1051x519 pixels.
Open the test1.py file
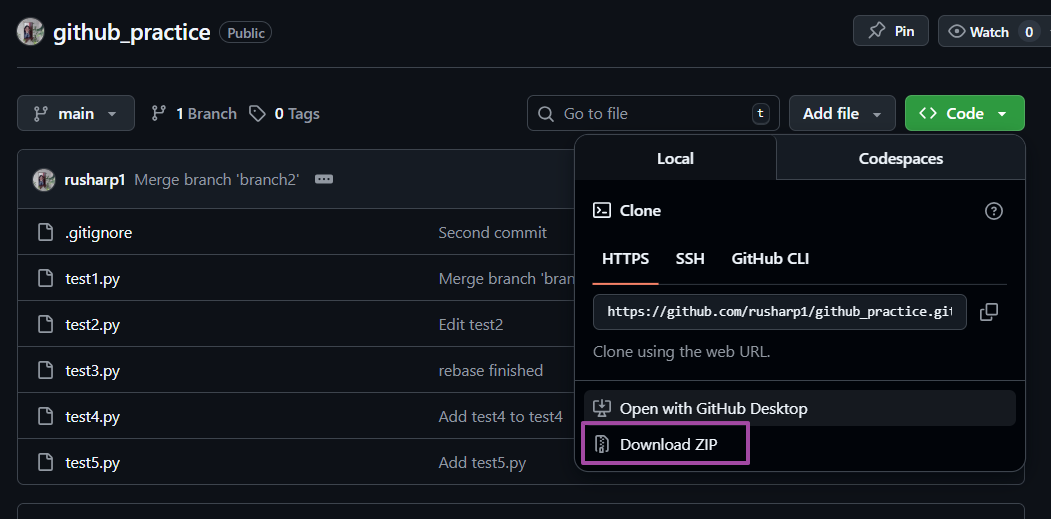coord(92,279)
